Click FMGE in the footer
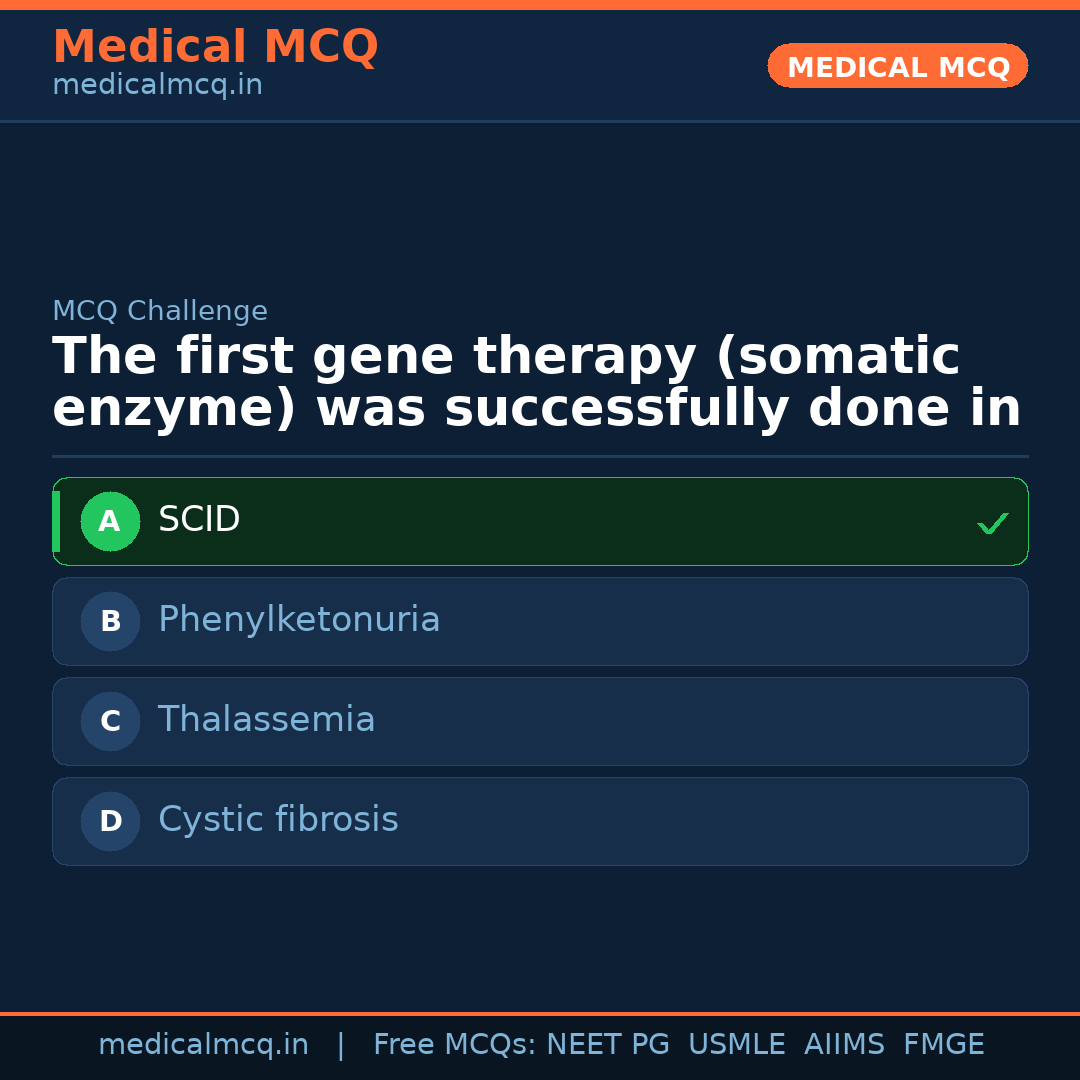 (x=944, y=1045)
